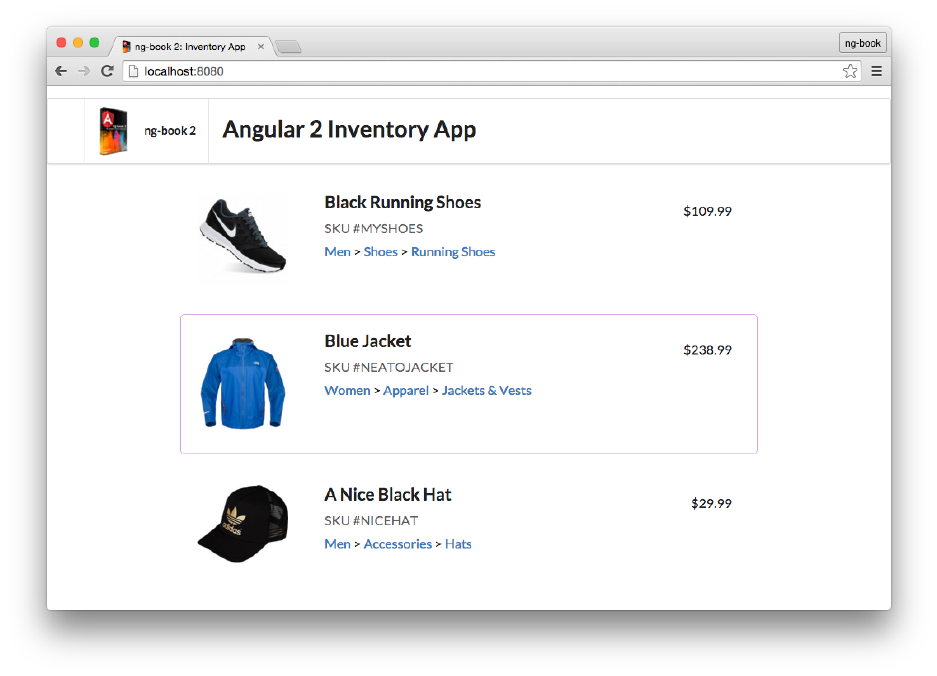The image size is (937, 676).
Task: Open the Chrome hamburger menu
Action: click(x=876, y=71)
